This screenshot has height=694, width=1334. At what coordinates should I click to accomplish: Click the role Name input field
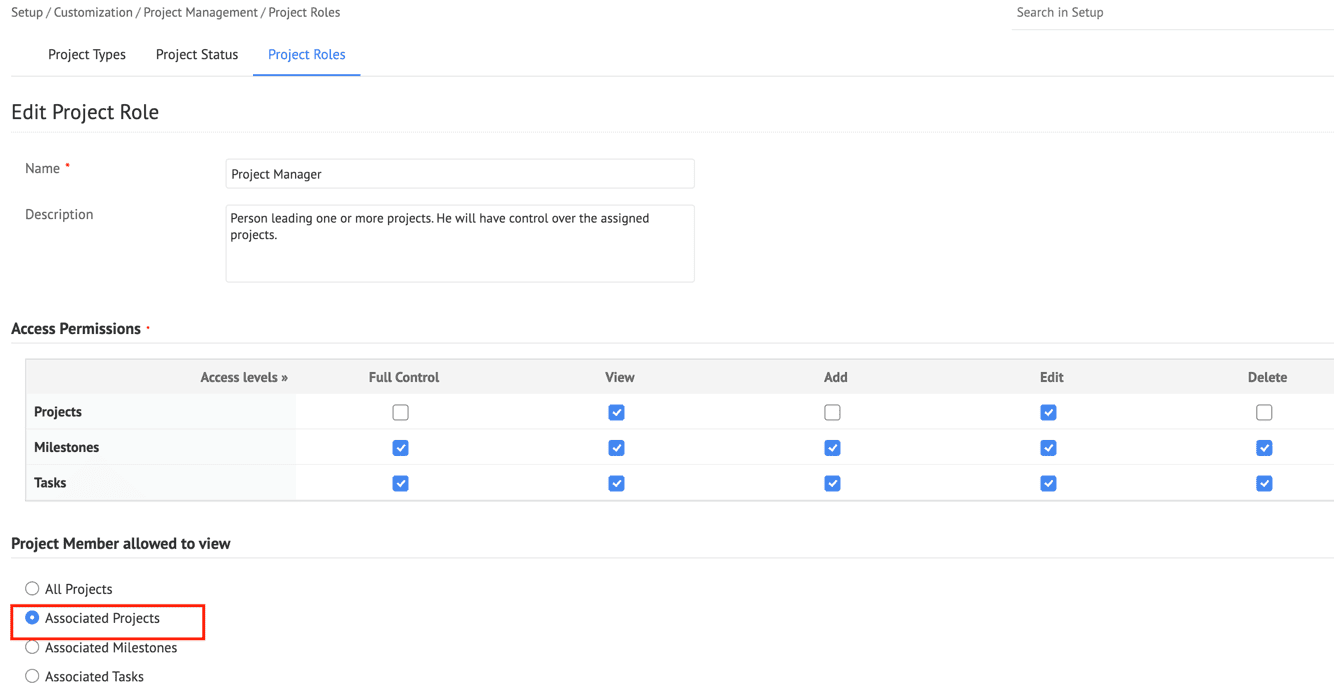[x=459, y=174]
